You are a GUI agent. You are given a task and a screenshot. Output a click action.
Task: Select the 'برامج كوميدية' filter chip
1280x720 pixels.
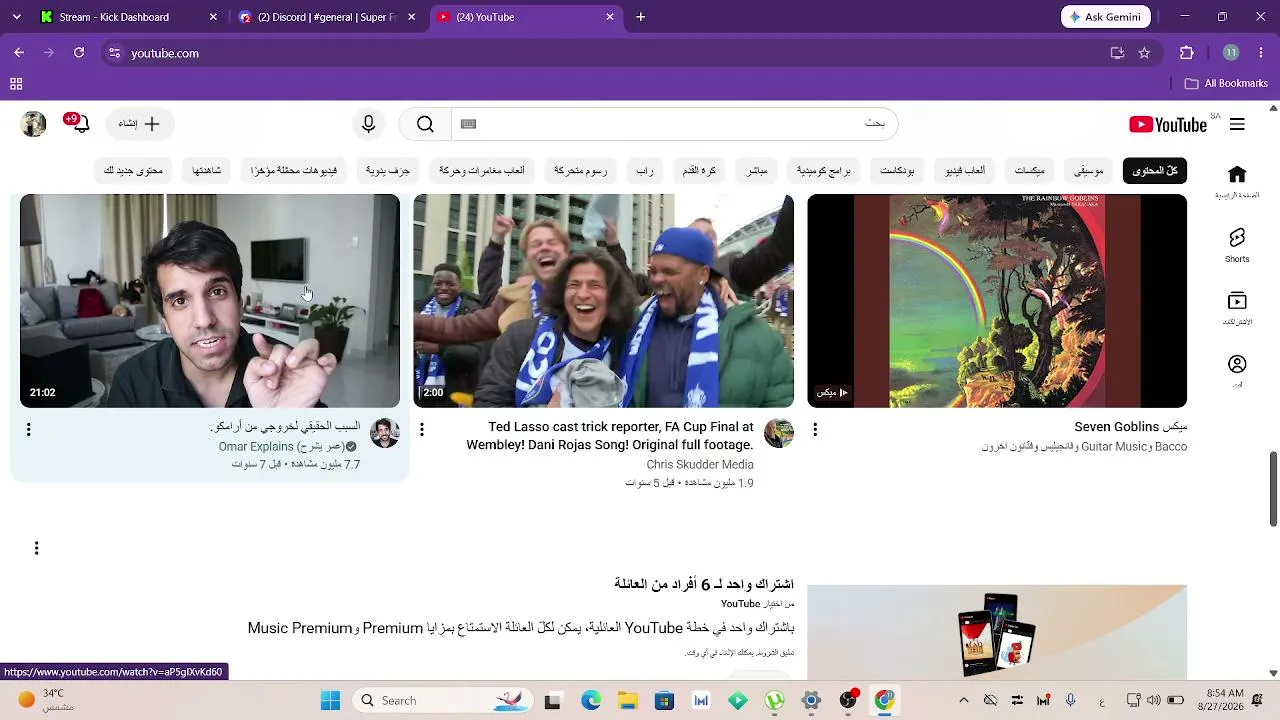(823, 170)
